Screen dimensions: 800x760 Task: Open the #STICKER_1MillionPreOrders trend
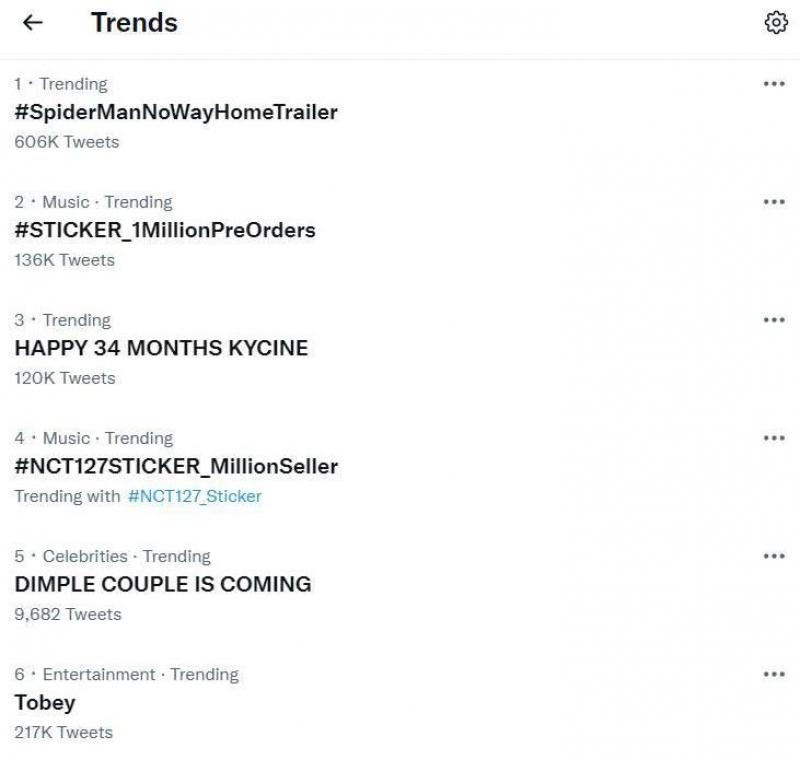pos(165,230)
